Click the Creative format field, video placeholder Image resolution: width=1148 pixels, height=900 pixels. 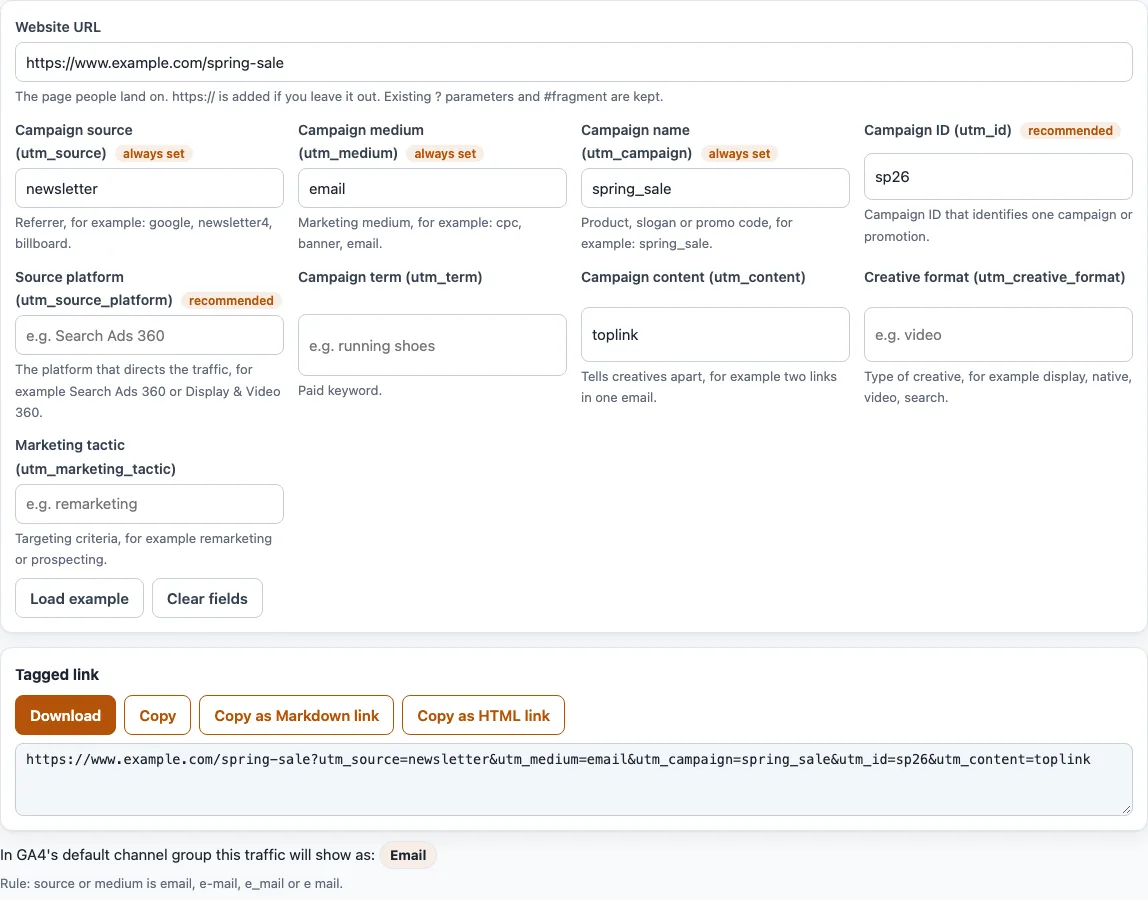click(998, 335)
